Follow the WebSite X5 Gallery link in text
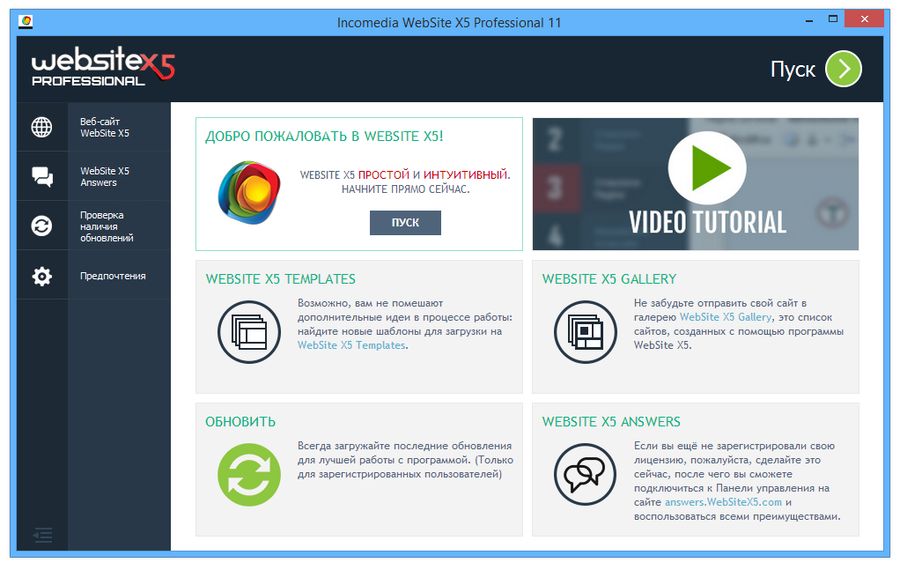 [726, 317]
